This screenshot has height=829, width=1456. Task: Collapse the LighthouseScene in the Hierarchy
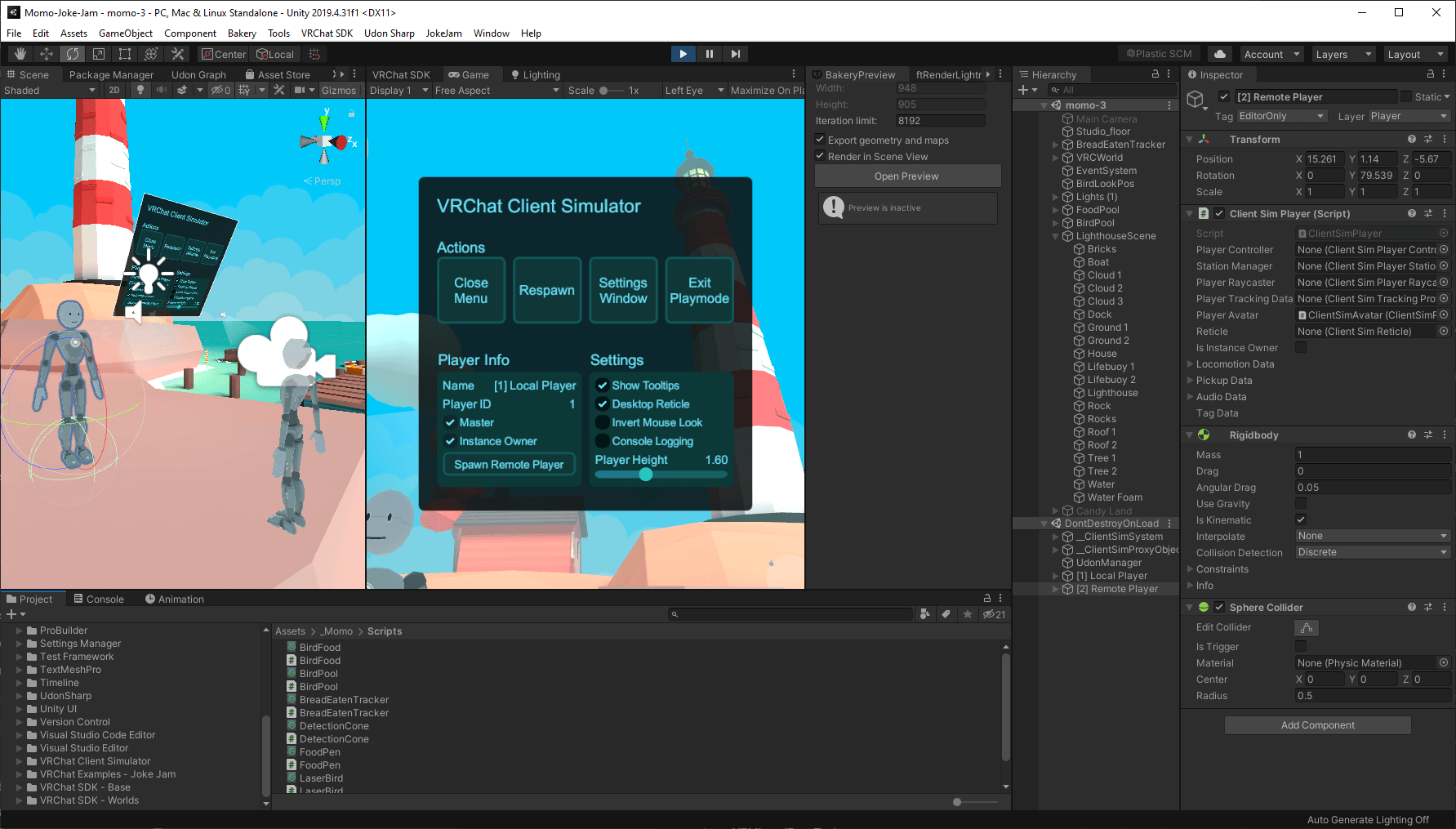coord(1056,235)
